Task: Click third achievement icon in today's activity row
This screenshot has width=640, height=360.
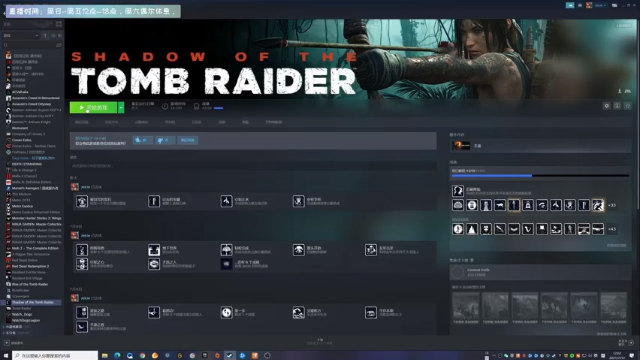Action: pyautogui.click(x=226, y=201)
